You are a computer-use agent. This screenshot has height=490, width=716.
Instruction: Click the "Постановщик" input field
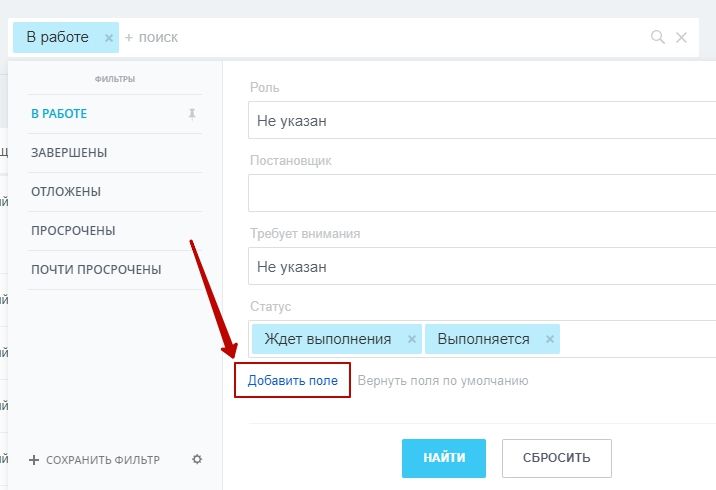click(x=480, y=194)
